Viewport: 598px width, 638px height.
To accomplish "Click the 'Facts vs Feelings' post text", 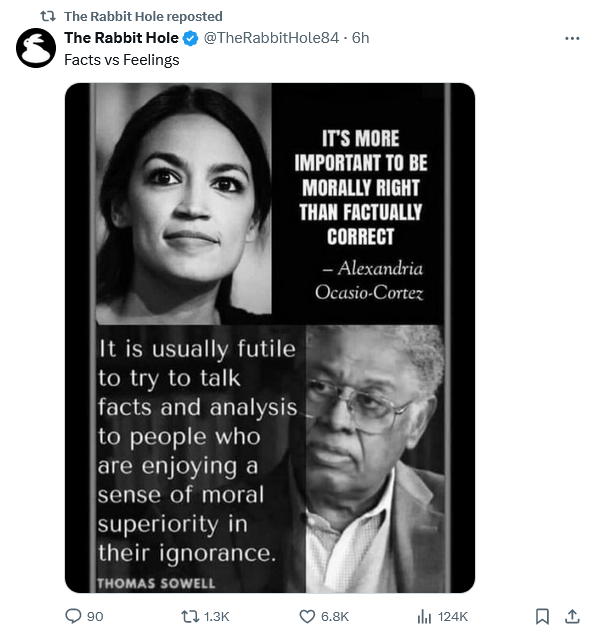I will [x=122, y=60].
